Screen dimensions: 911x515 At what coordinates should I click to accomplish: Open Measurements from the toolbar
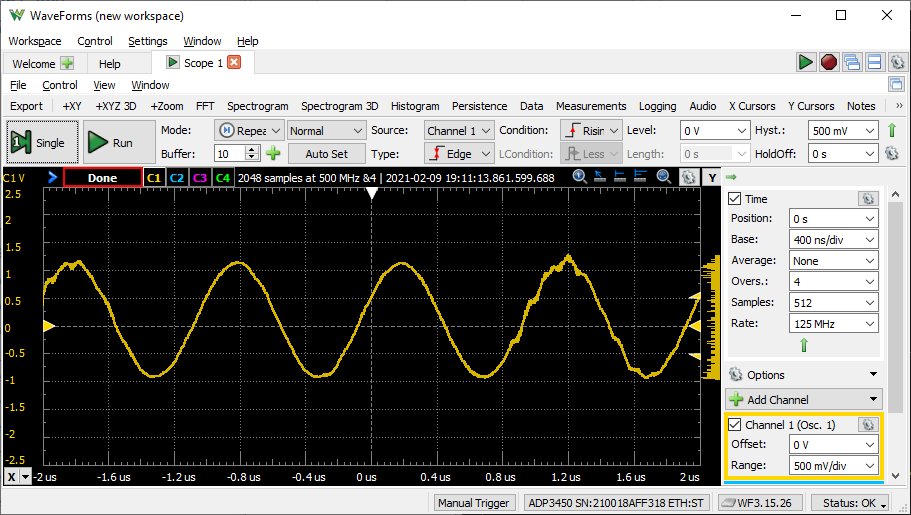[x=591, y=106]
